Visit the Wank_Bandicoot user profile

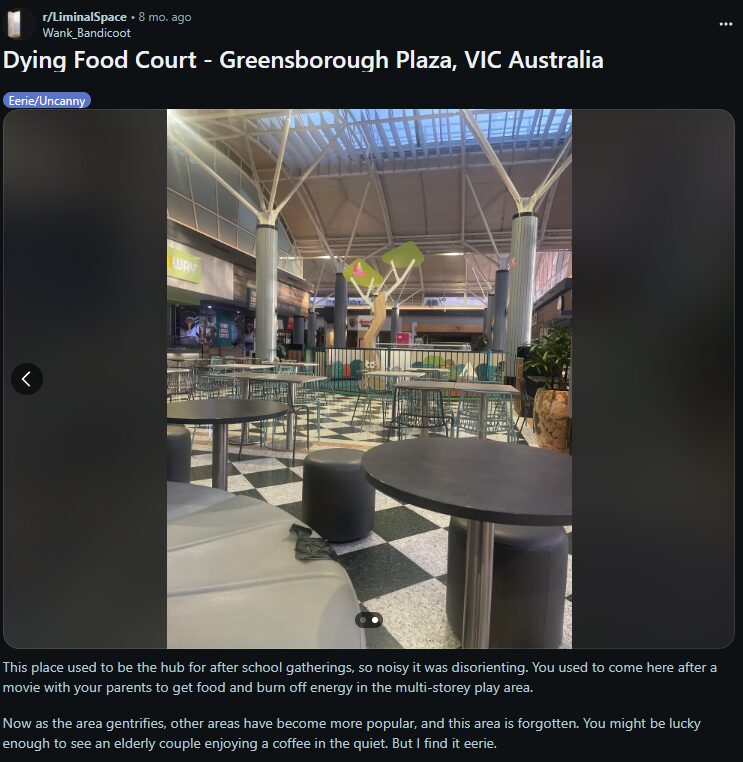click(86, 33)
